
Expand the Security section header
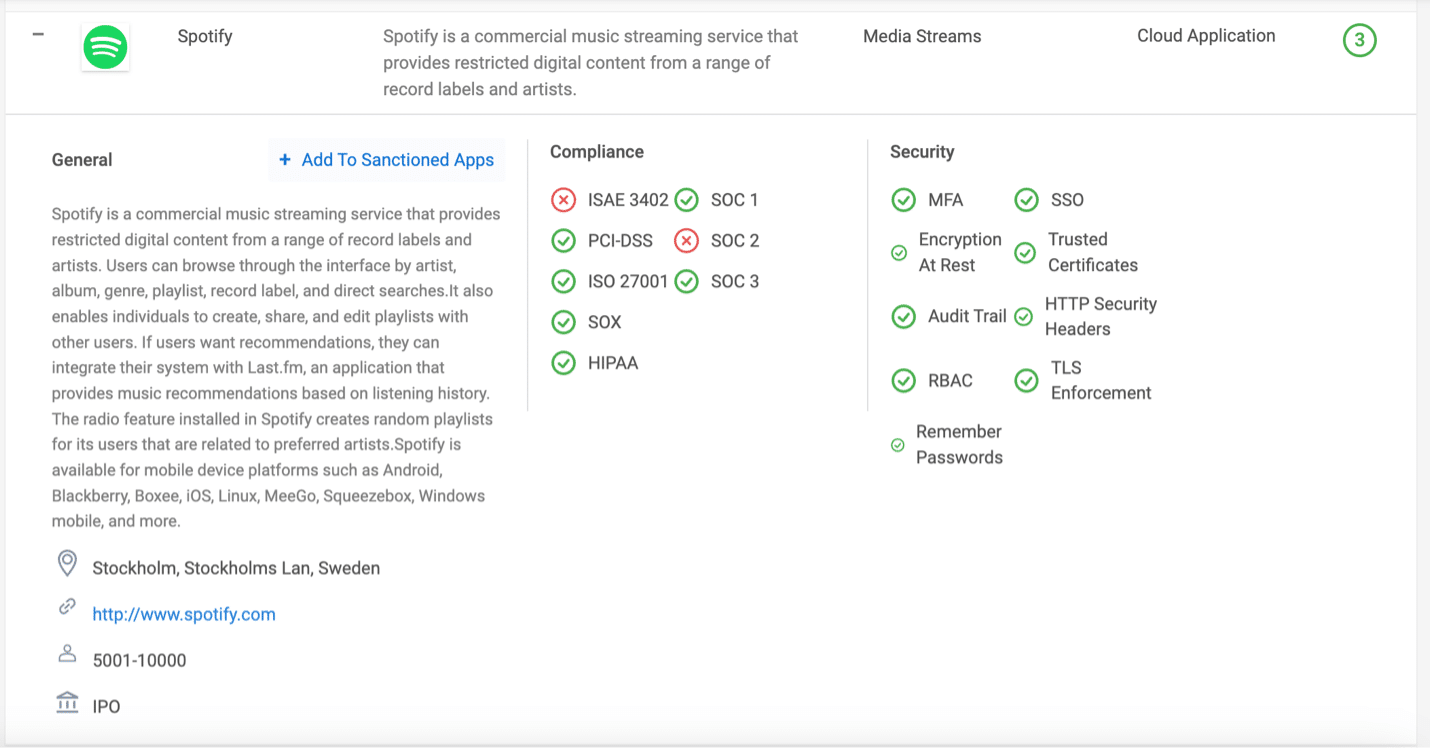(x=922, y=151)
